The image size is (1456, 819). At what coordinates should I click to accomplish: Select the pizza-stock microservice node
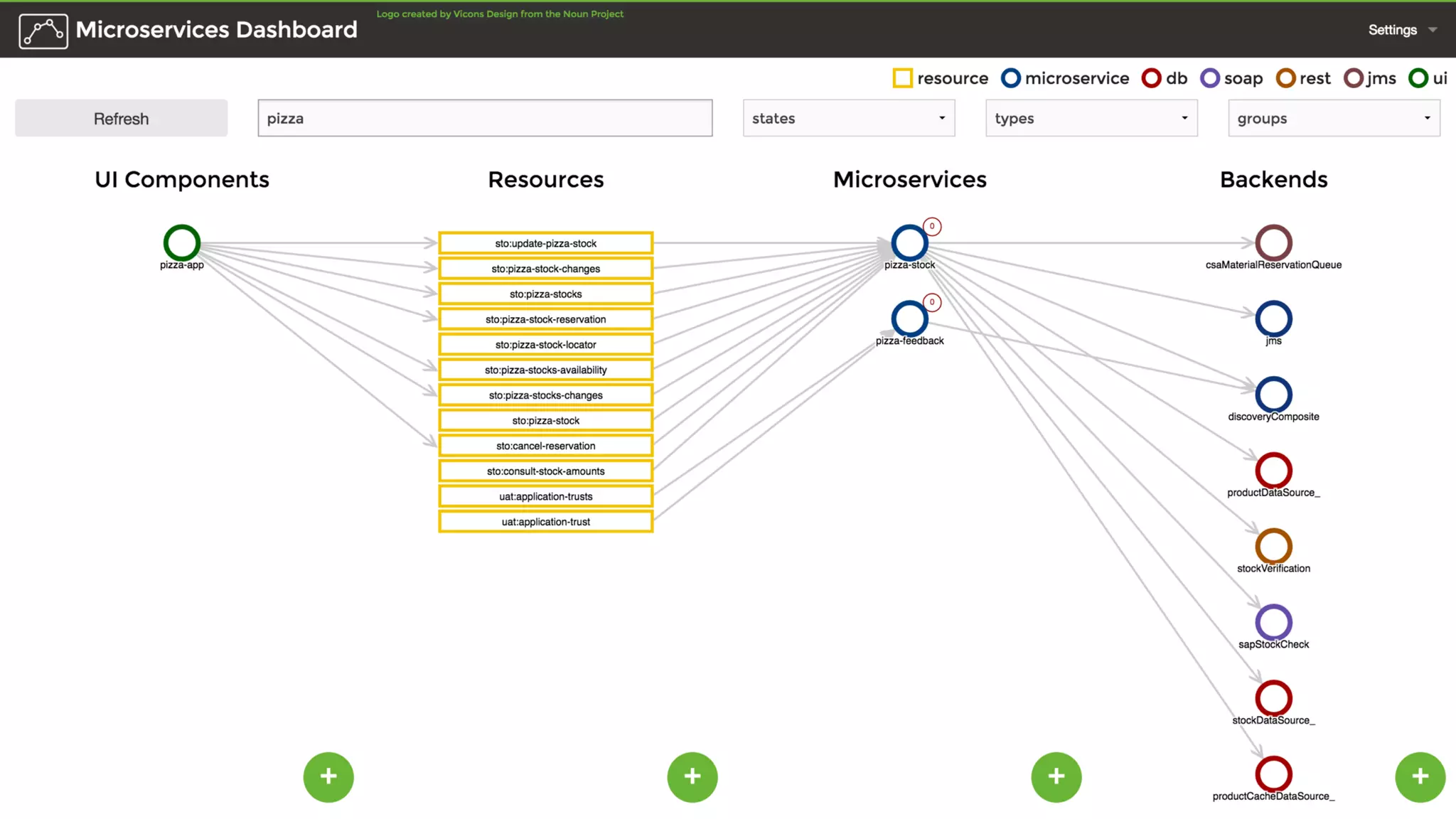coord(909,243)
